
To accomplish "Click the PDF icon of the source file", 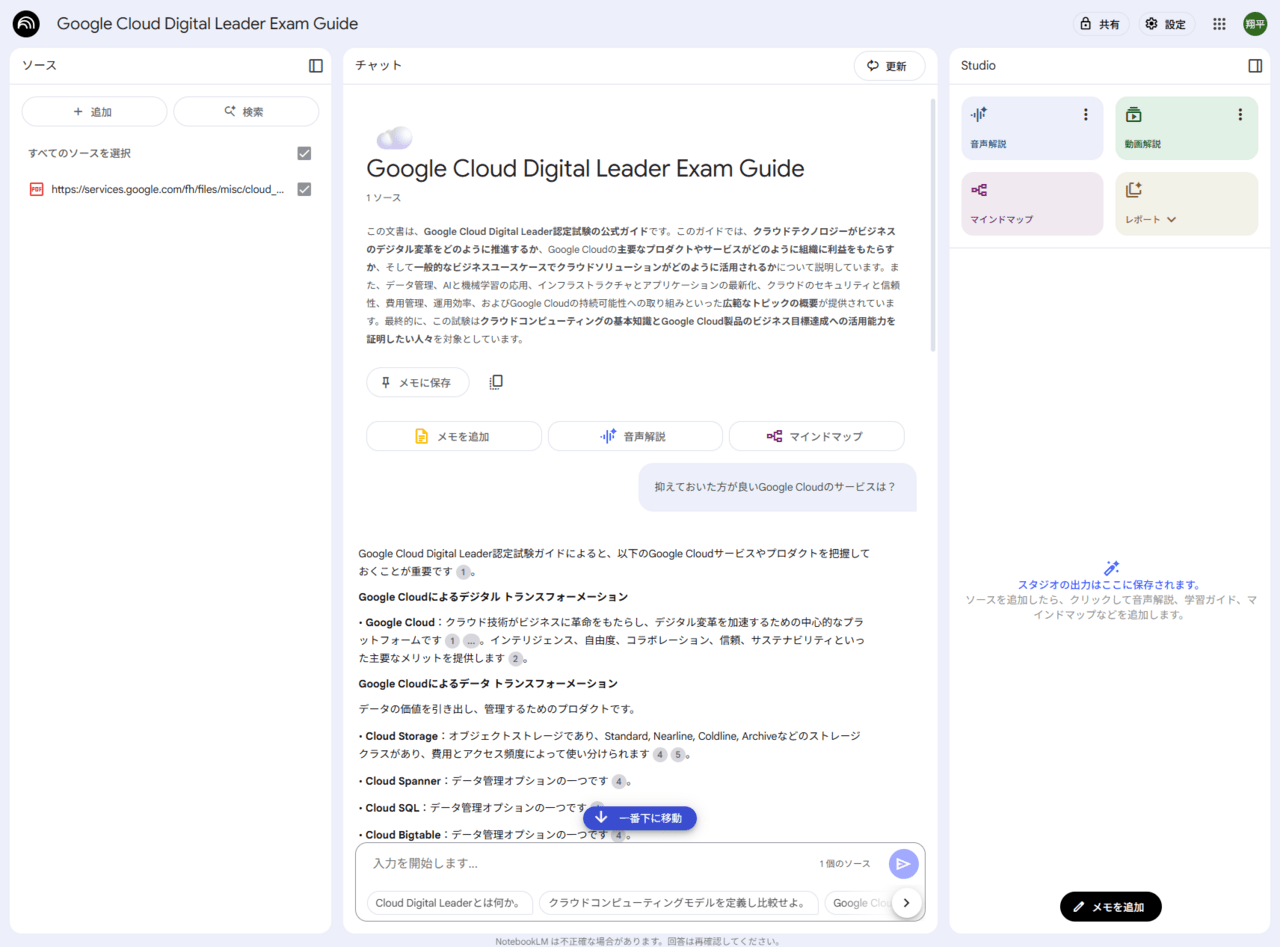I will (x=37, y=189).
